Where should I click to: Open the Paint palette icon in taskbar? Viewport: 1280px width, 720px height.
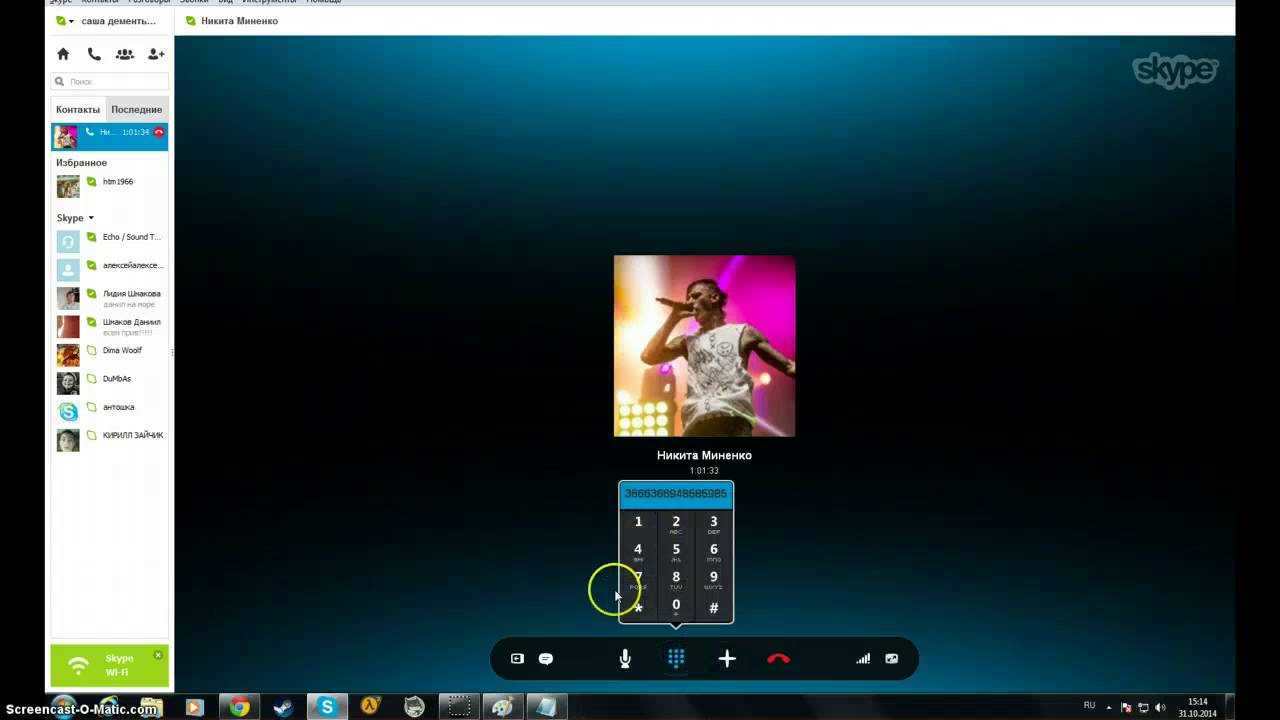(x=502, y=707)
